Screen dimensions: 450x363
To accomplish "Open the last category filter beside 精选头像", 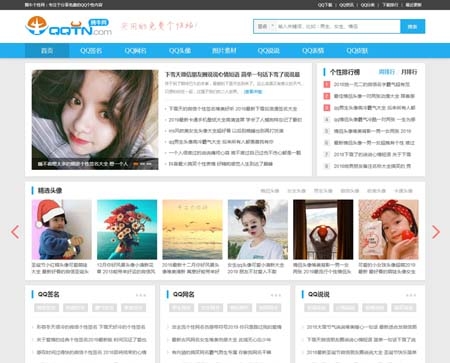I will tap(403, 191).
